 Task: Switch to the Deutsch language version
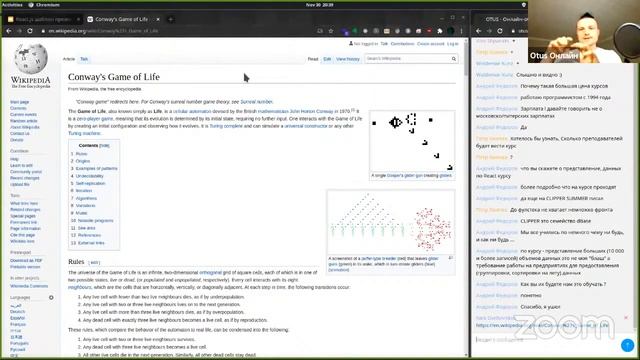[18, 312]
